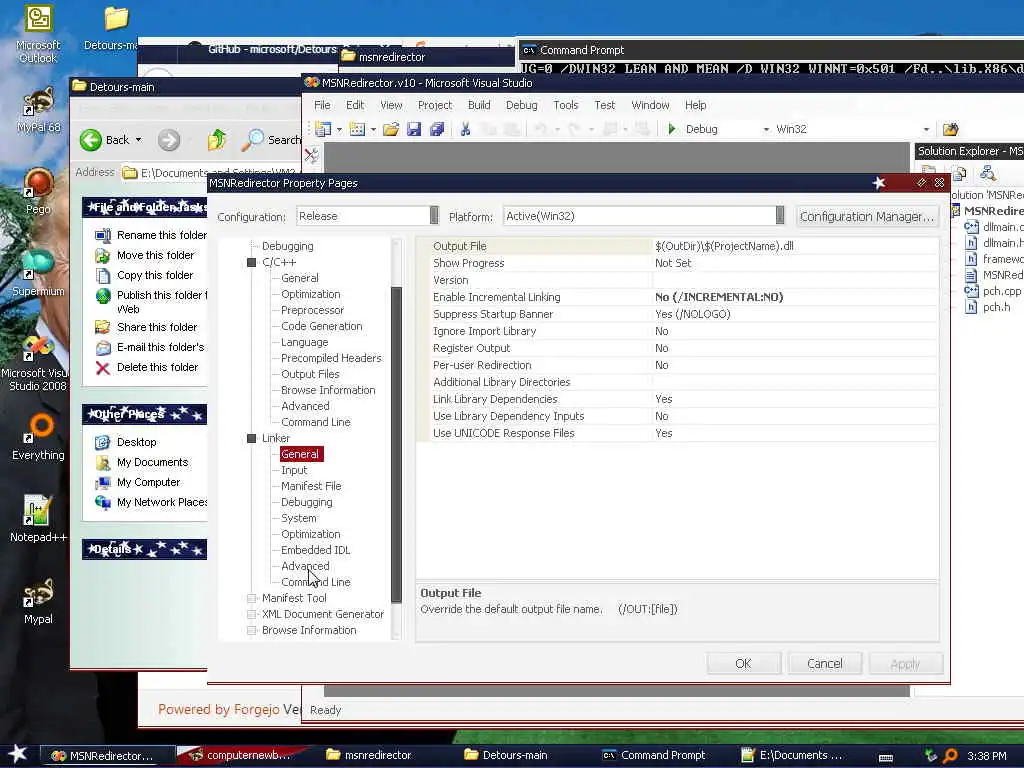This screenshot has height=768, width=1024.
Task: Click Search in Detours-main toolbar
Action: (x=272, y=140)
